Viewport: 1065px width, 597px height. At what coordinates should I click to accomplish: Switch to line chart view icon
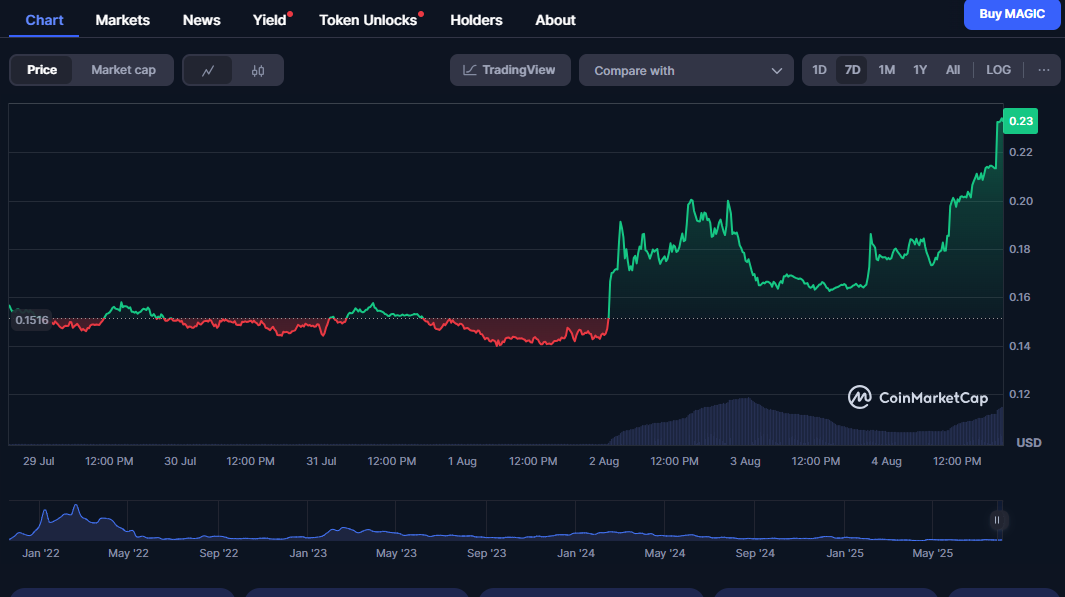208,71
